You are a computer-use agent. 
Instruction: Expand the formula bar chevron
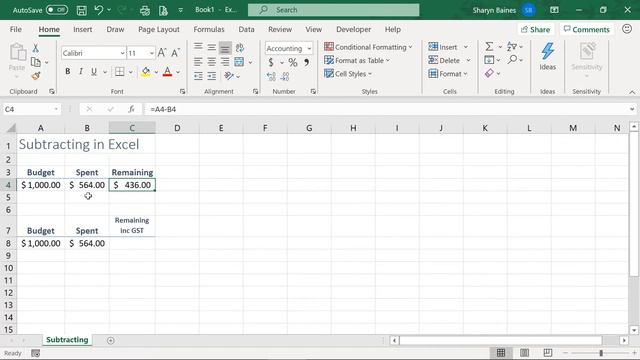pyautogui.click(x=632, y=109)
